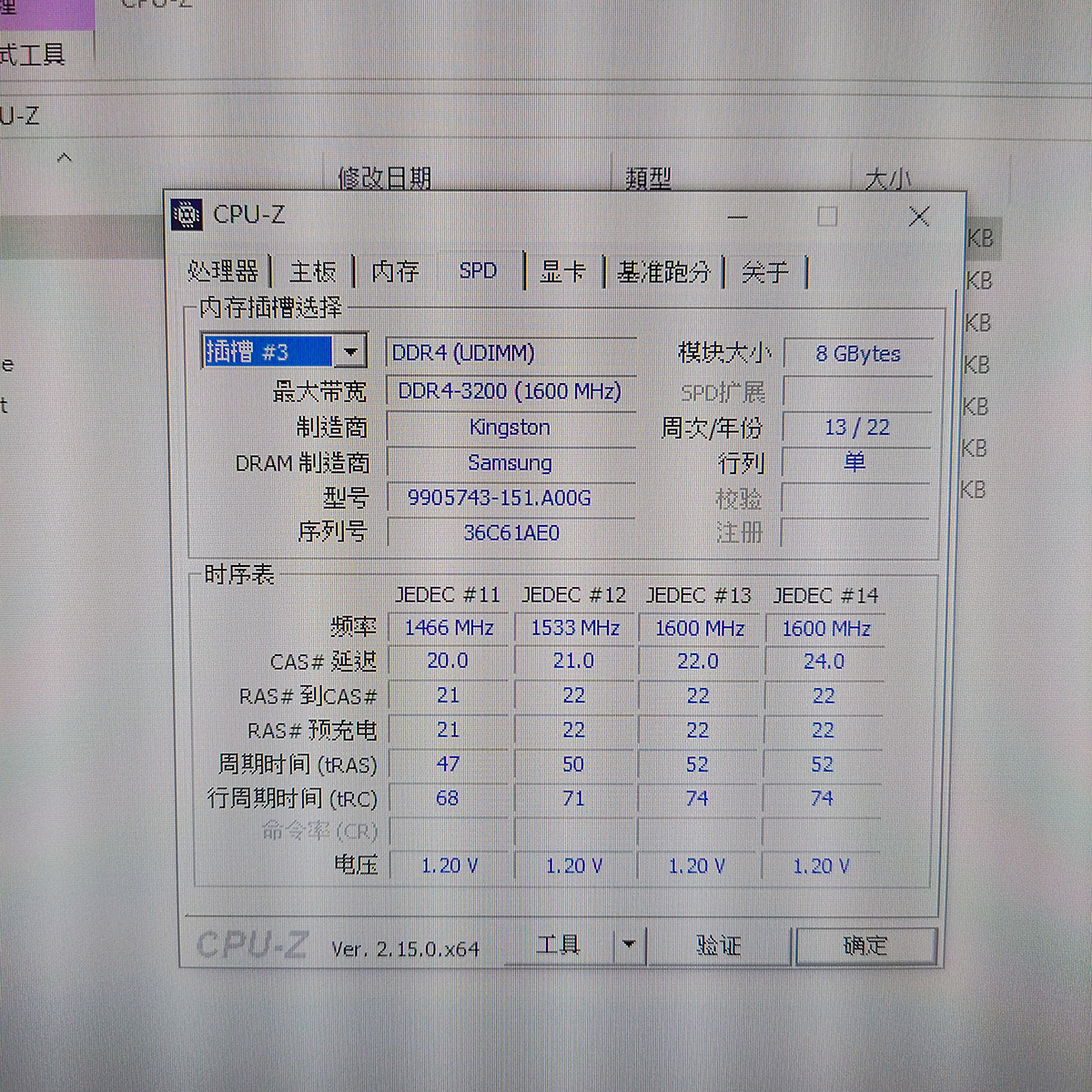Open the 处理器 tab
The height and width of the screenshot is (1092, 1092).
(223, 271)
